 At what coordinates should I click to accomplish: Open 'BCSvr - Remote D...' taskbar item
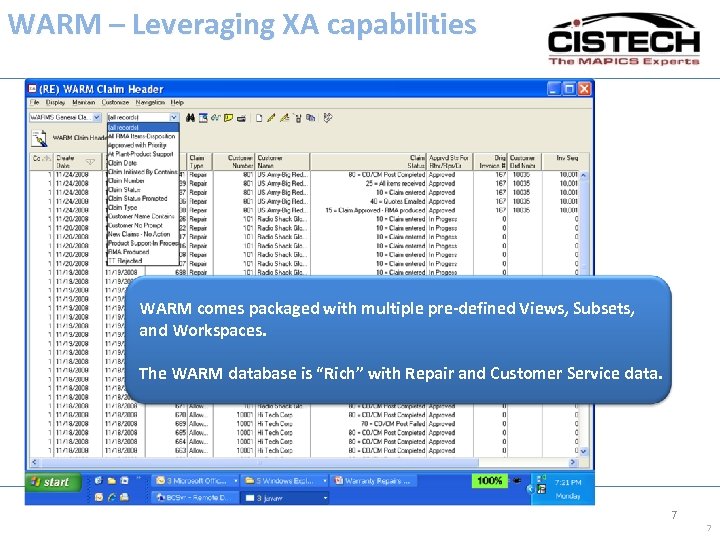(x=196, y=497)
